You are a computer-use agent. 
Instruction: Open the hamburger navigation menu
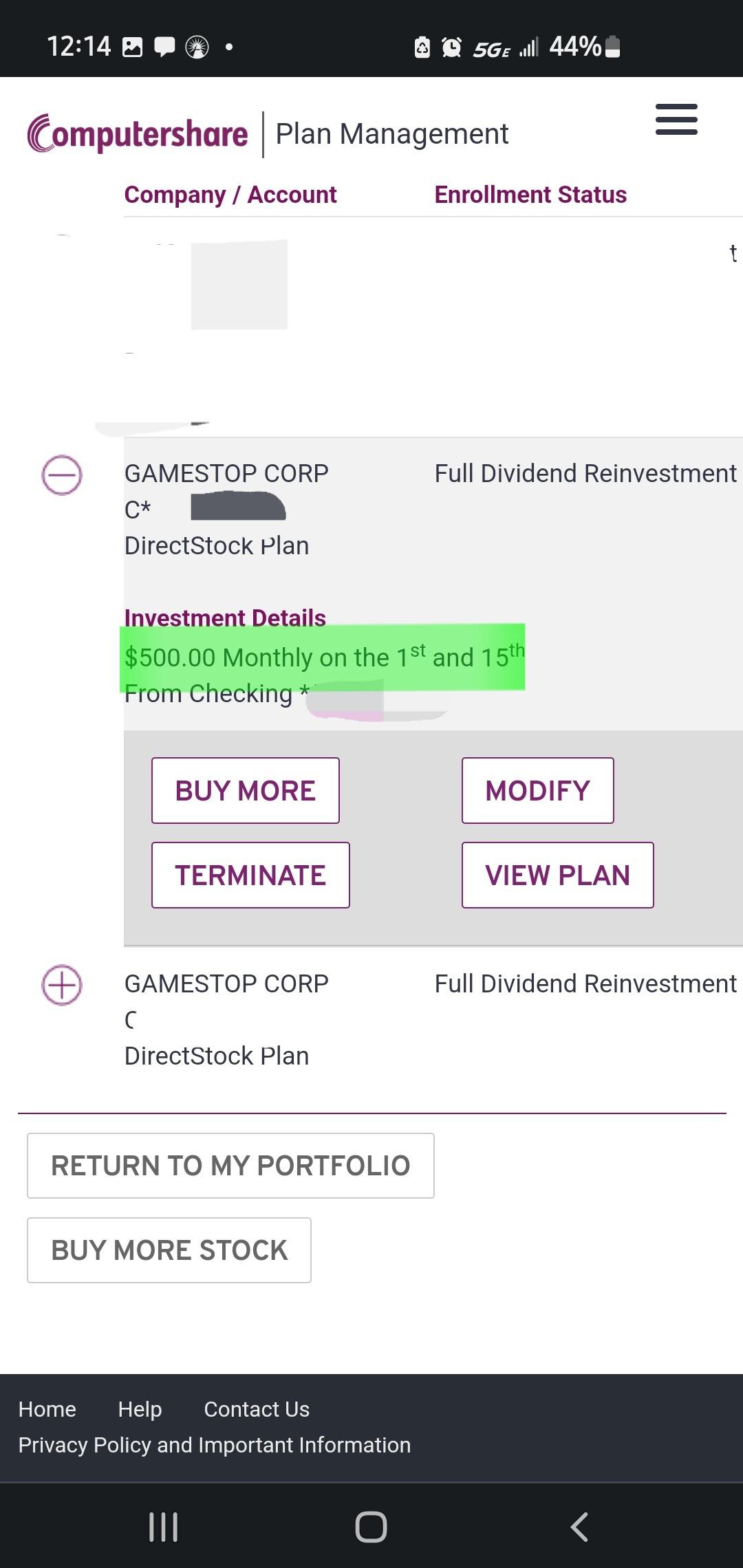point(676,120)
